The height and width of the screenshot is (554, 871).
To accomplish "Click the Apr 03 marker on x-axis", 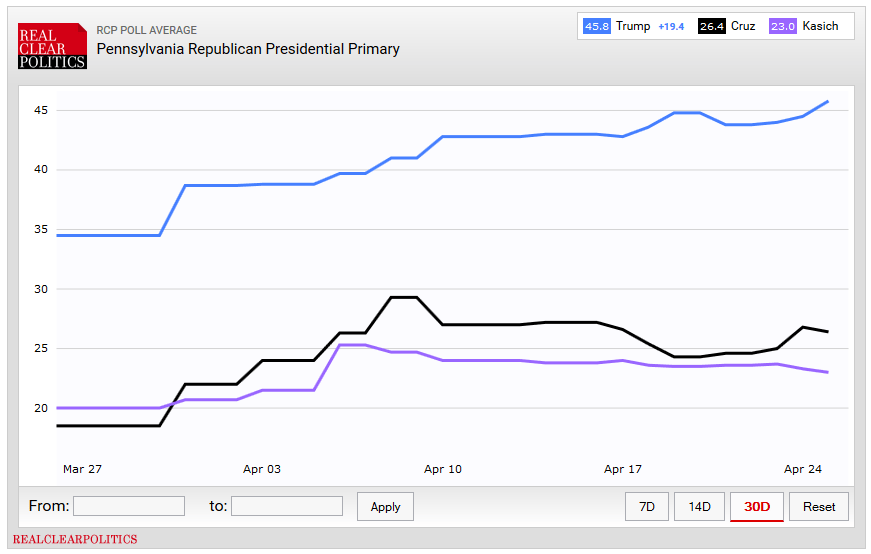I will click(x=262, y=469).
